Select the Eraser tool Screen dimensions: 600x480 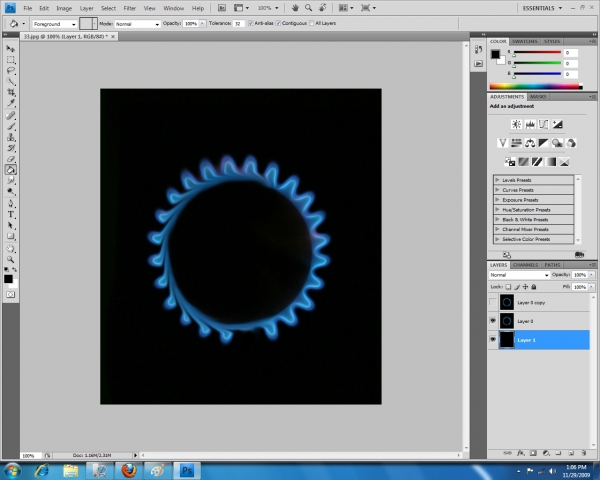(x=11, y=159)
